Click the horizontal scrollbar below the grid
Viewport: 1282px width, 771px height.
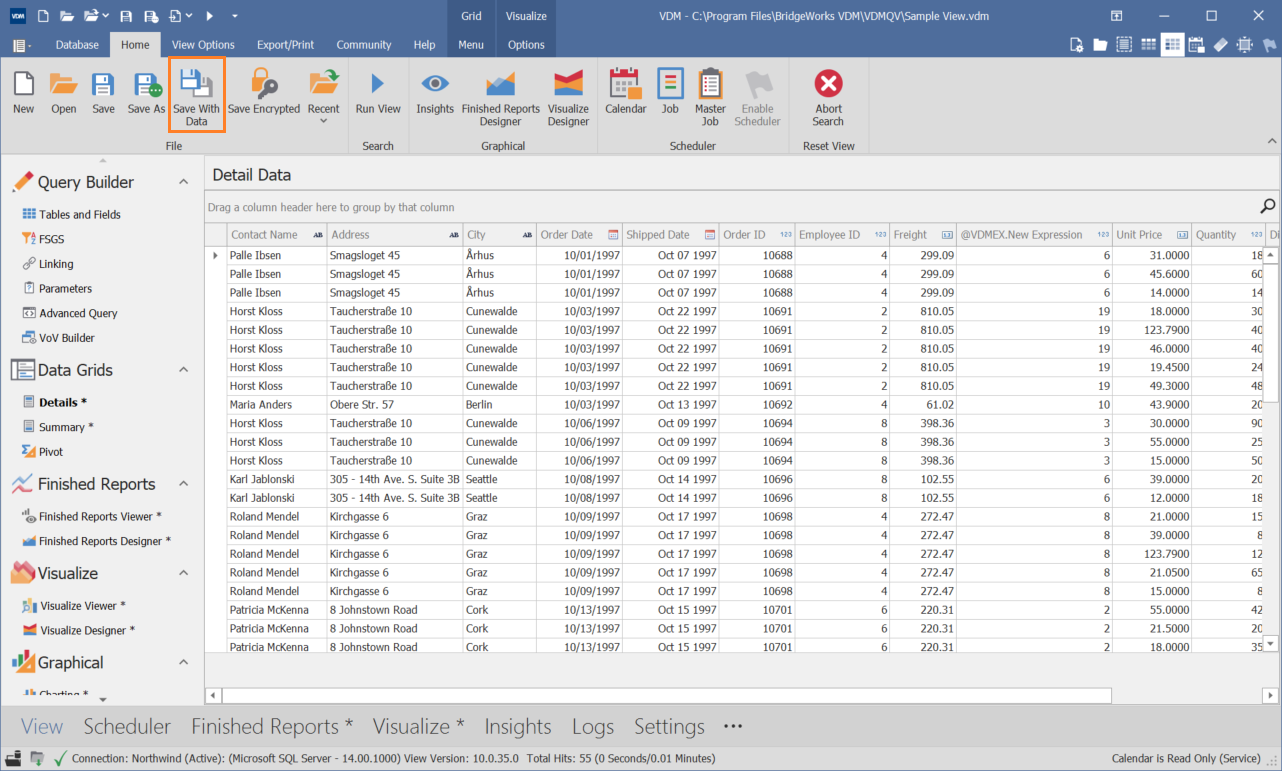(x=666, y=695)
